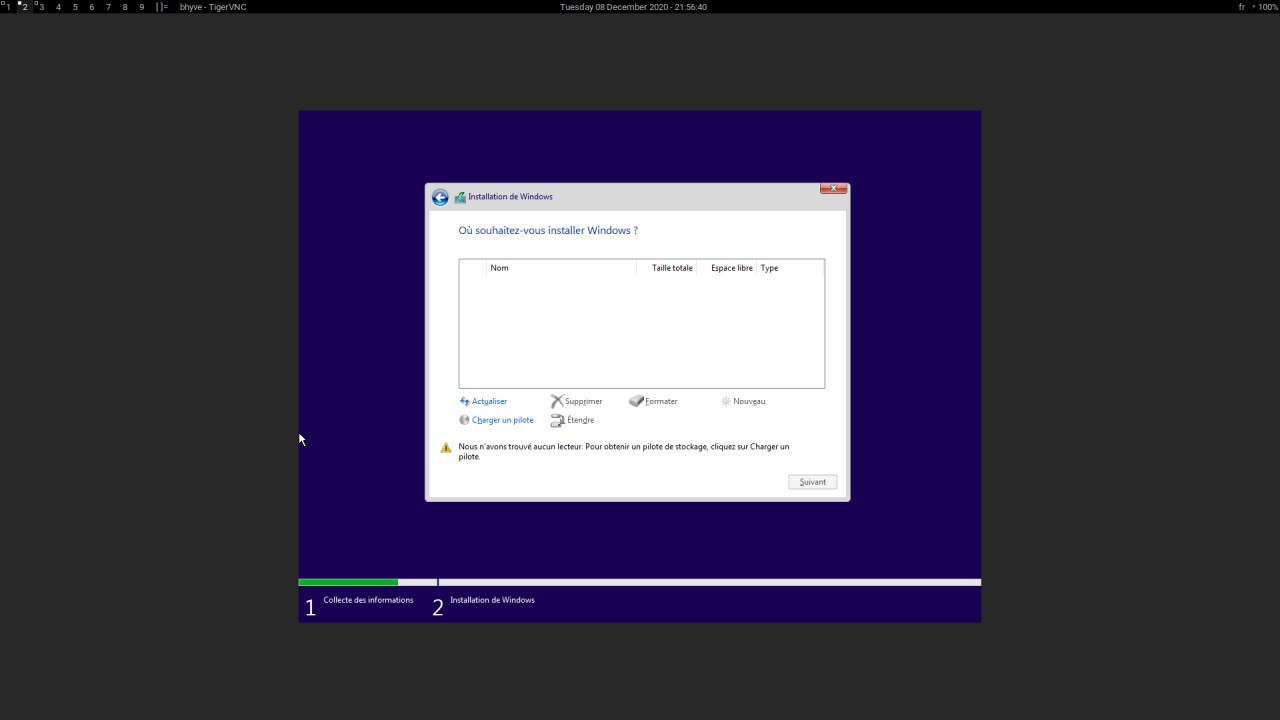
Task: Sort drives by the Nom column
Action: (561, 268)
